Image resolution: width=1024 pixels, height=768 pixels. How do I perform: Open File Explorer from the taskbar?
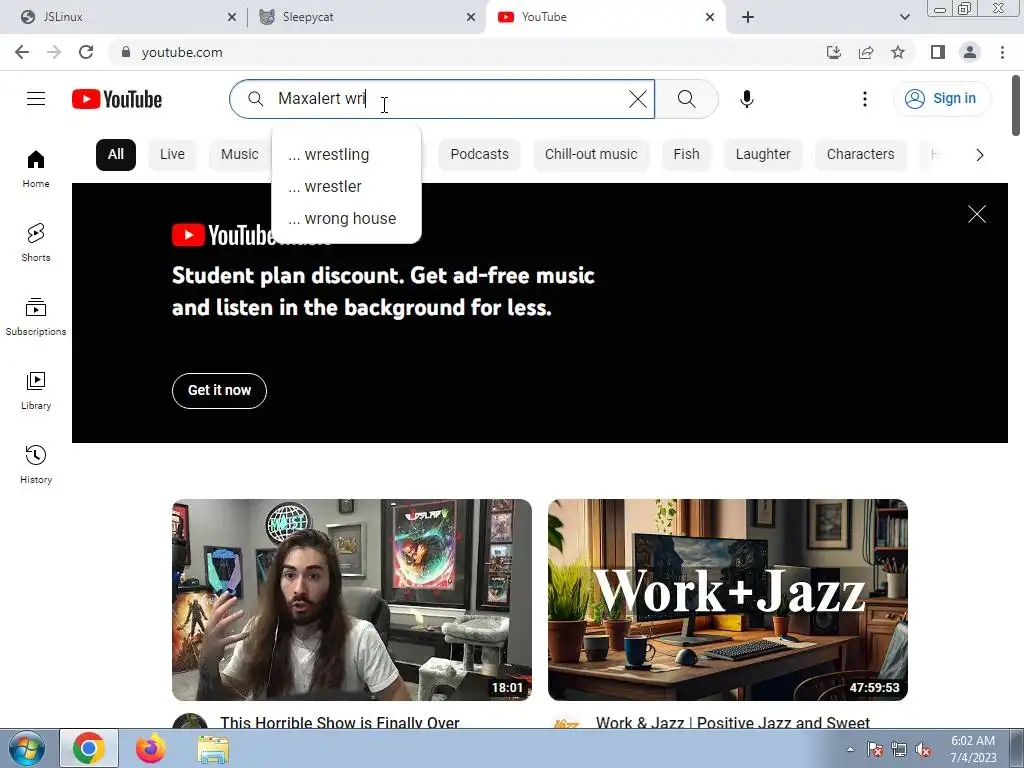[213, 748]
